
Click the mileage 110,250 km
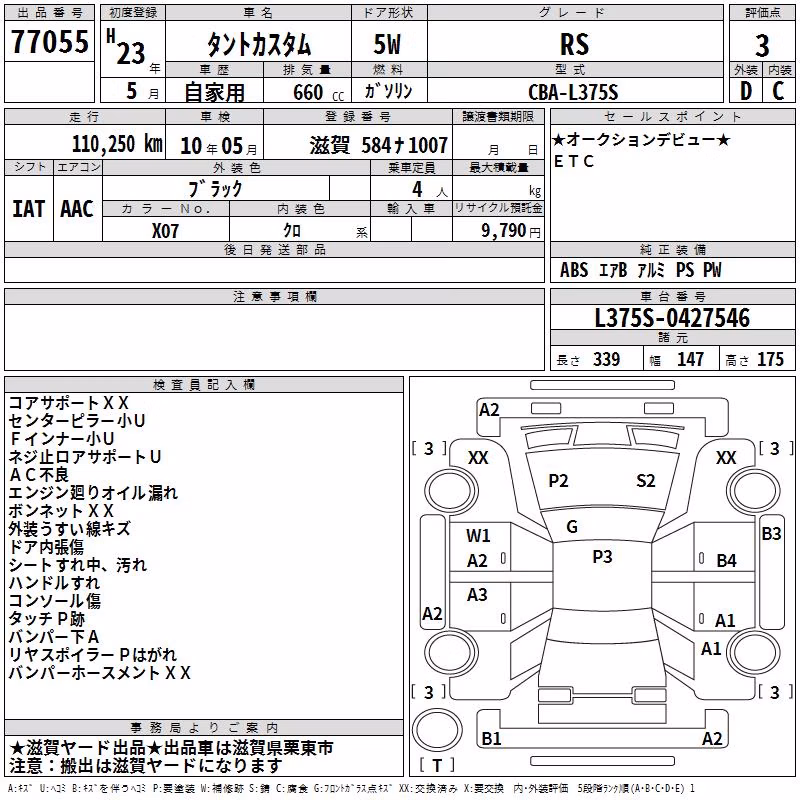(x=117, y=144)
